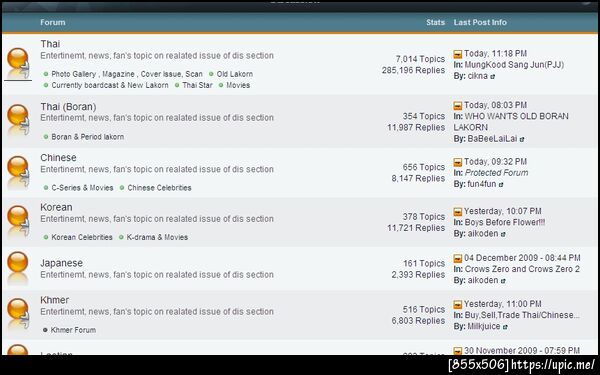Click the Forum column header
The height and width of the screenshot is (375, 600).
click(53, 23)
